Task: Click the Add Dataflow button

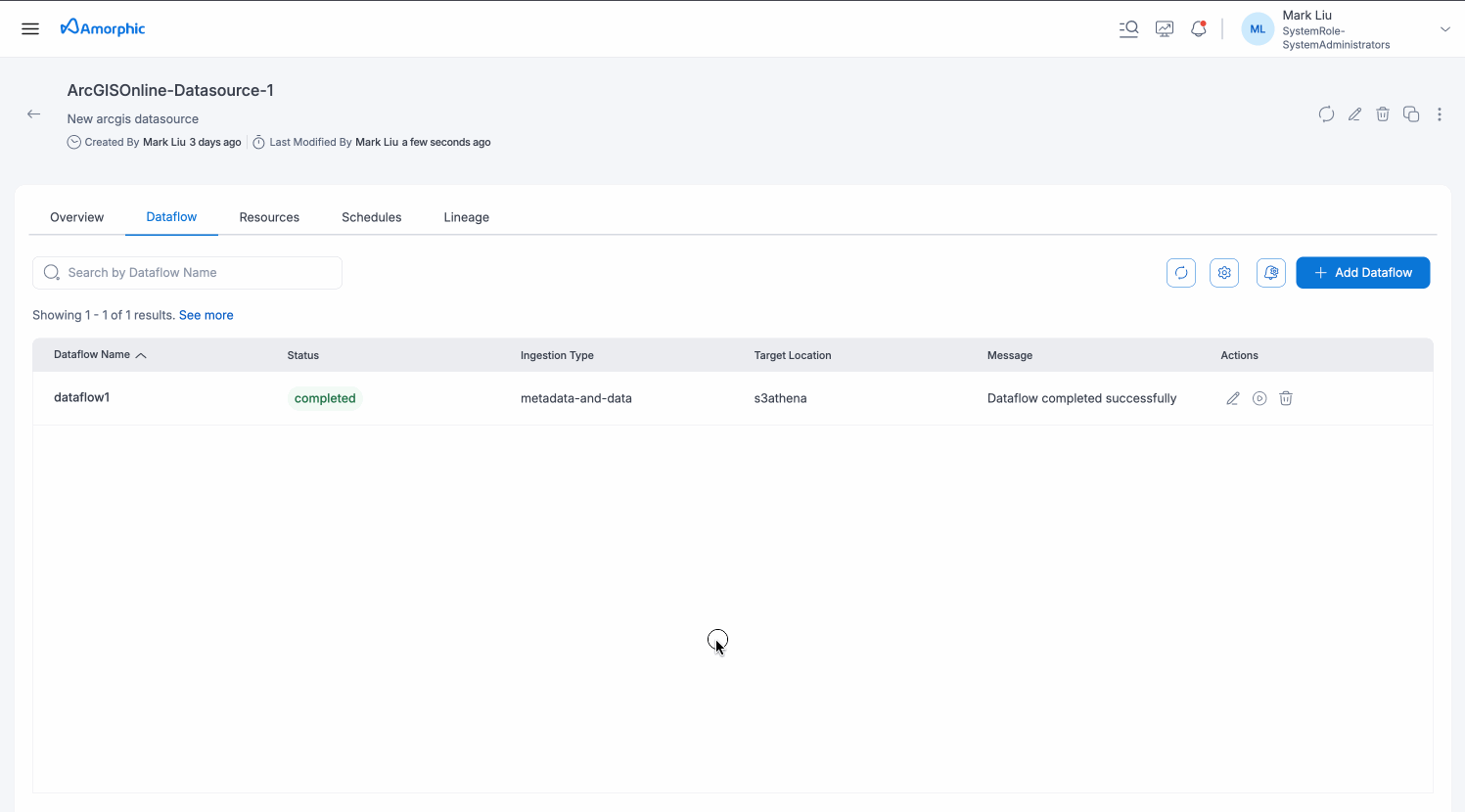Action: tap(1362, 273)
